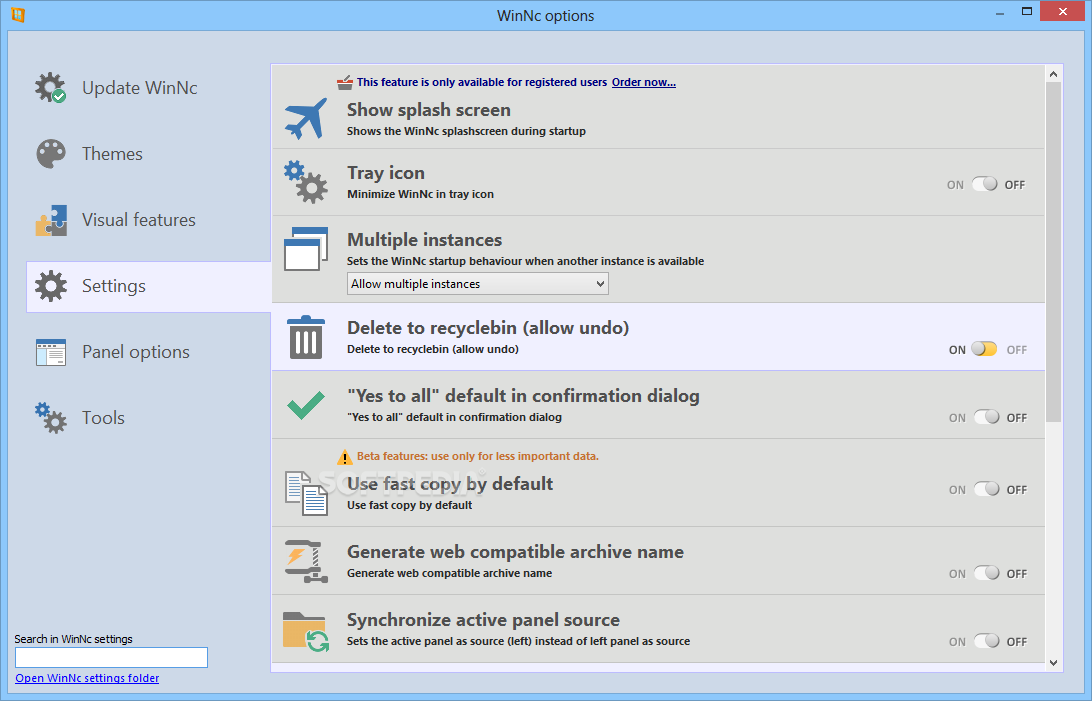Click the compress clamp icon for archive name

(x=306, y=561)
